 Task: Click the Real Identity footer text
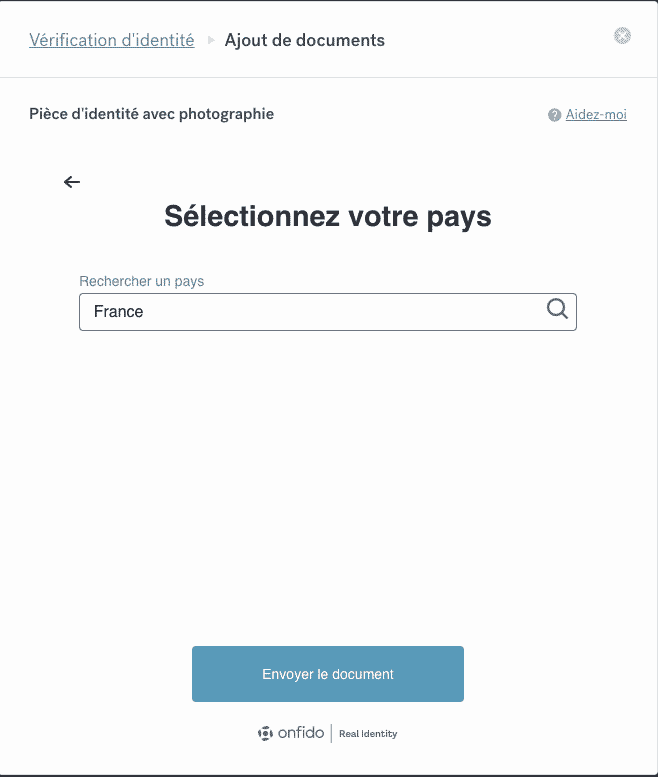point(368,734)
